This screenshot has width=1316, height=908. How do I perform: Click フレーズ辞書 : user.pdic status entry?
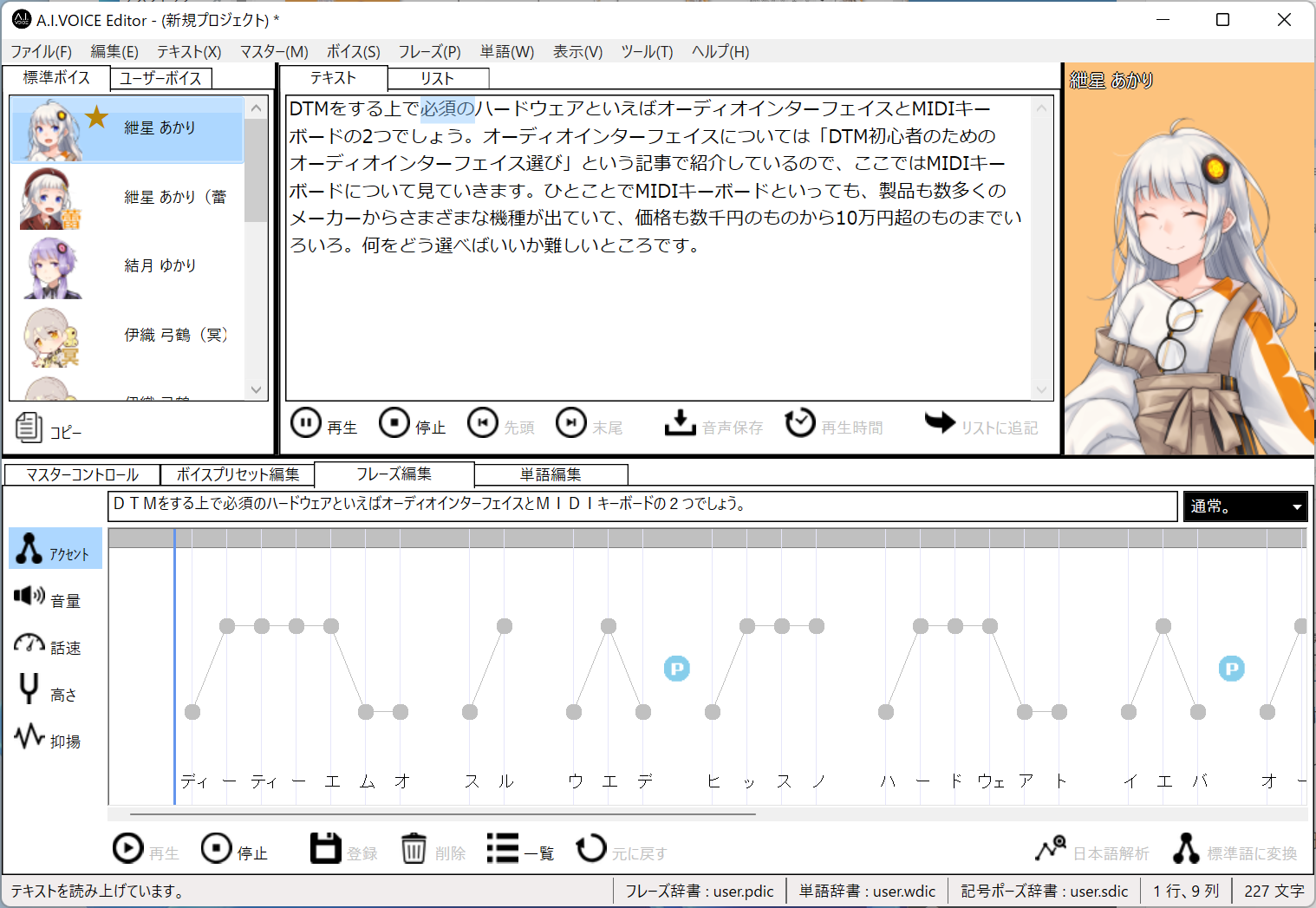[700, 892]
